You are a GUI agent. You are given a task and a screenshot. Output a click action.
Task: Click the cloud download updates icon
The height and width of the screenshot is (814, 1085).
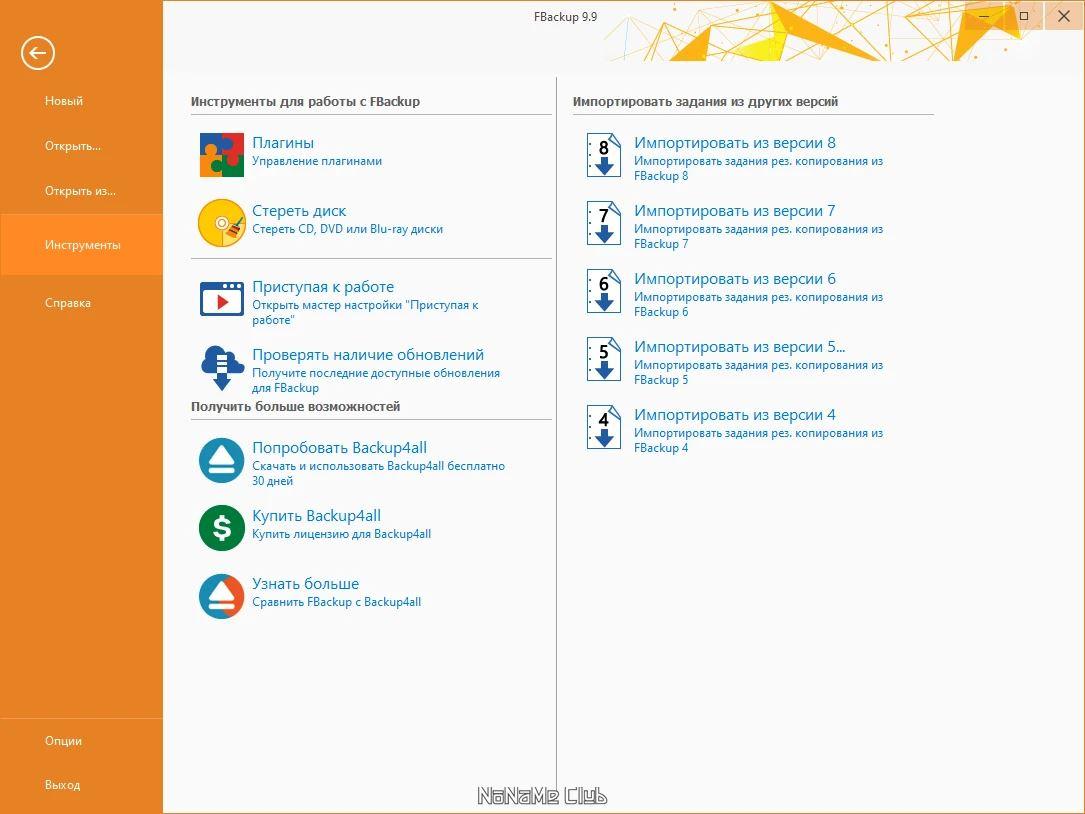tap(222, 368)
